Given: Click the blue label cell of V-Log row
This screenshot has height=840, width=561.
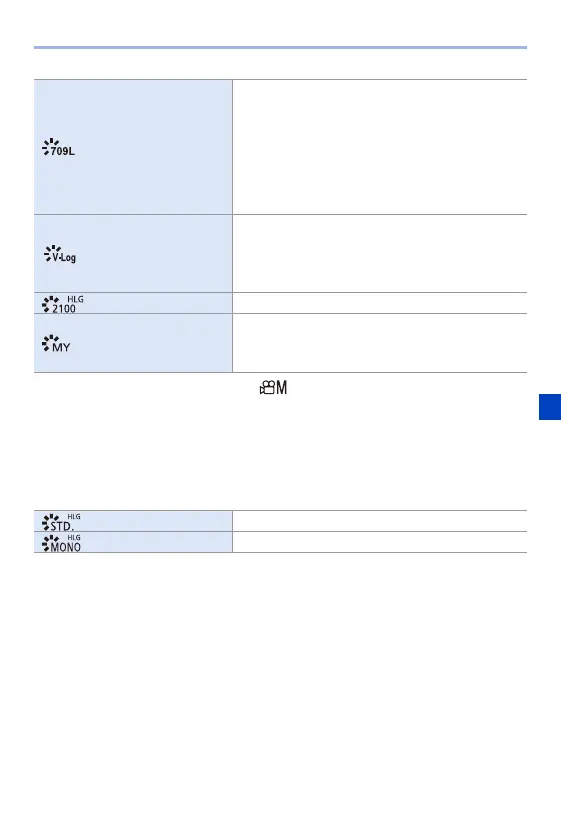Looking at the screenshot, I should 133,253.
